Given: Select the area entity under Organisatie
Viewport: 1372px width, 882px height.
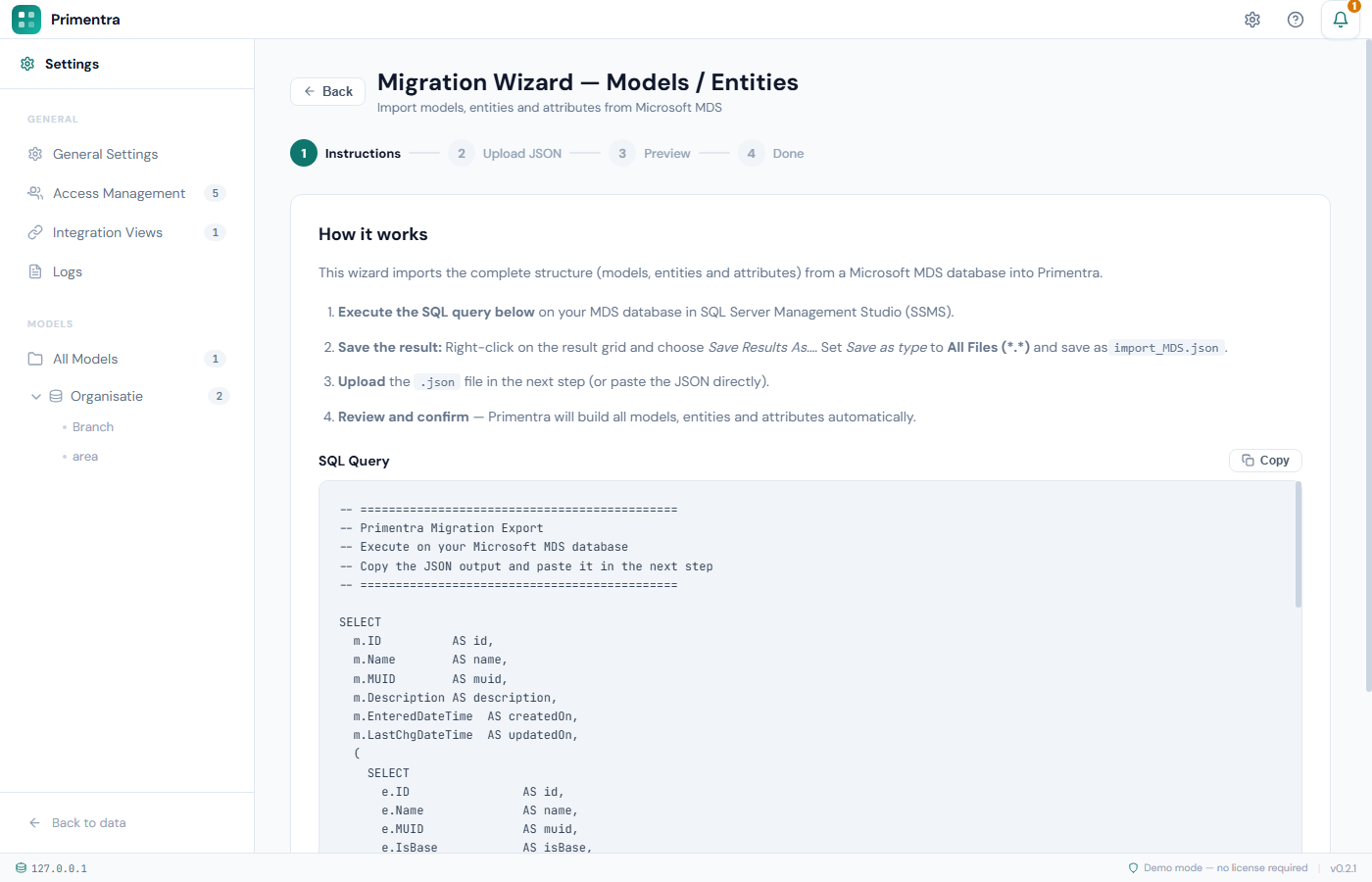Looking at the screenshot, I should coord(85,456).
